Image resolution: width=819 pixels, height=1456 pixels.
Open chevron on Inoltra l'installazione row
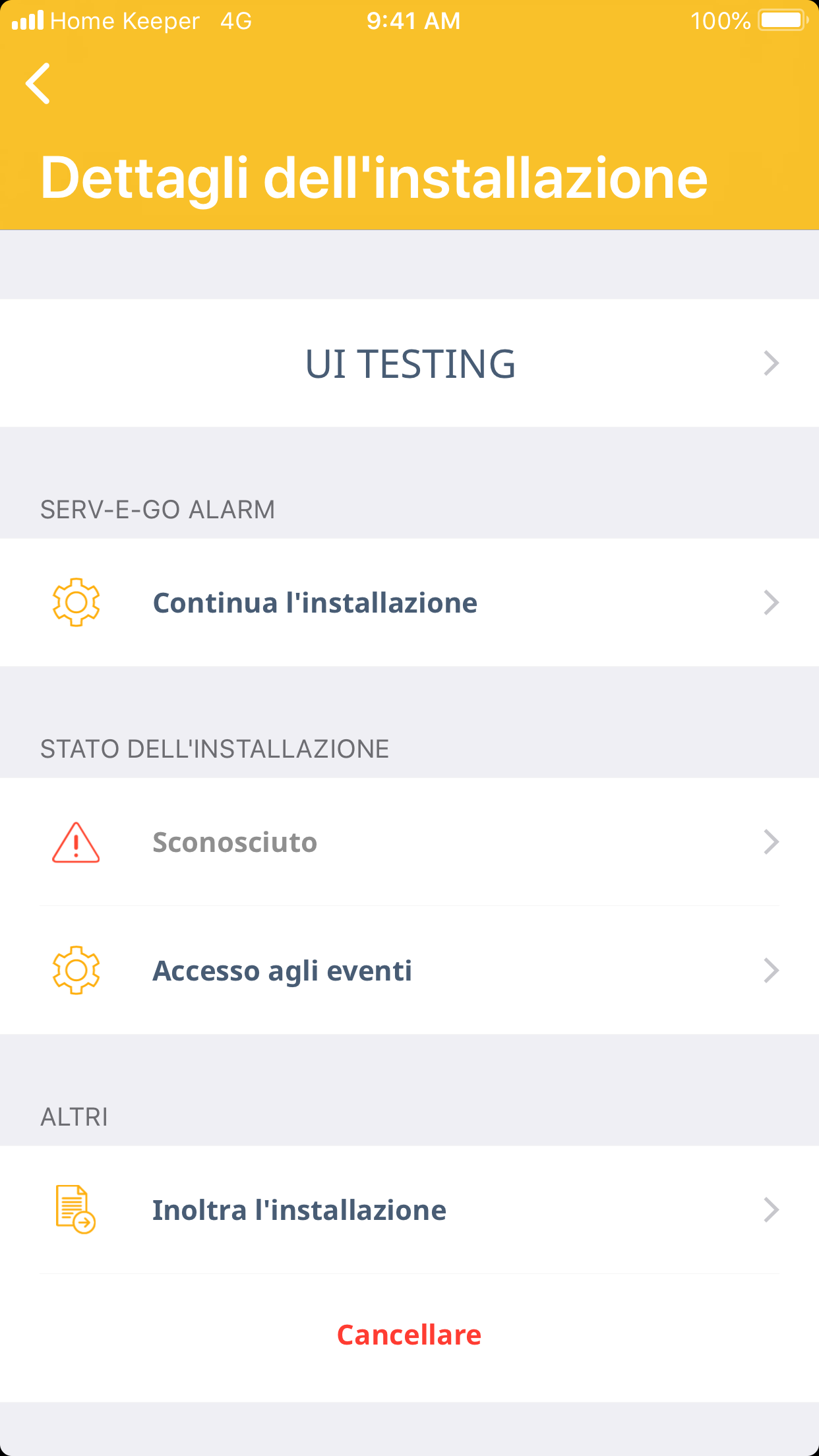(771, 1210)
